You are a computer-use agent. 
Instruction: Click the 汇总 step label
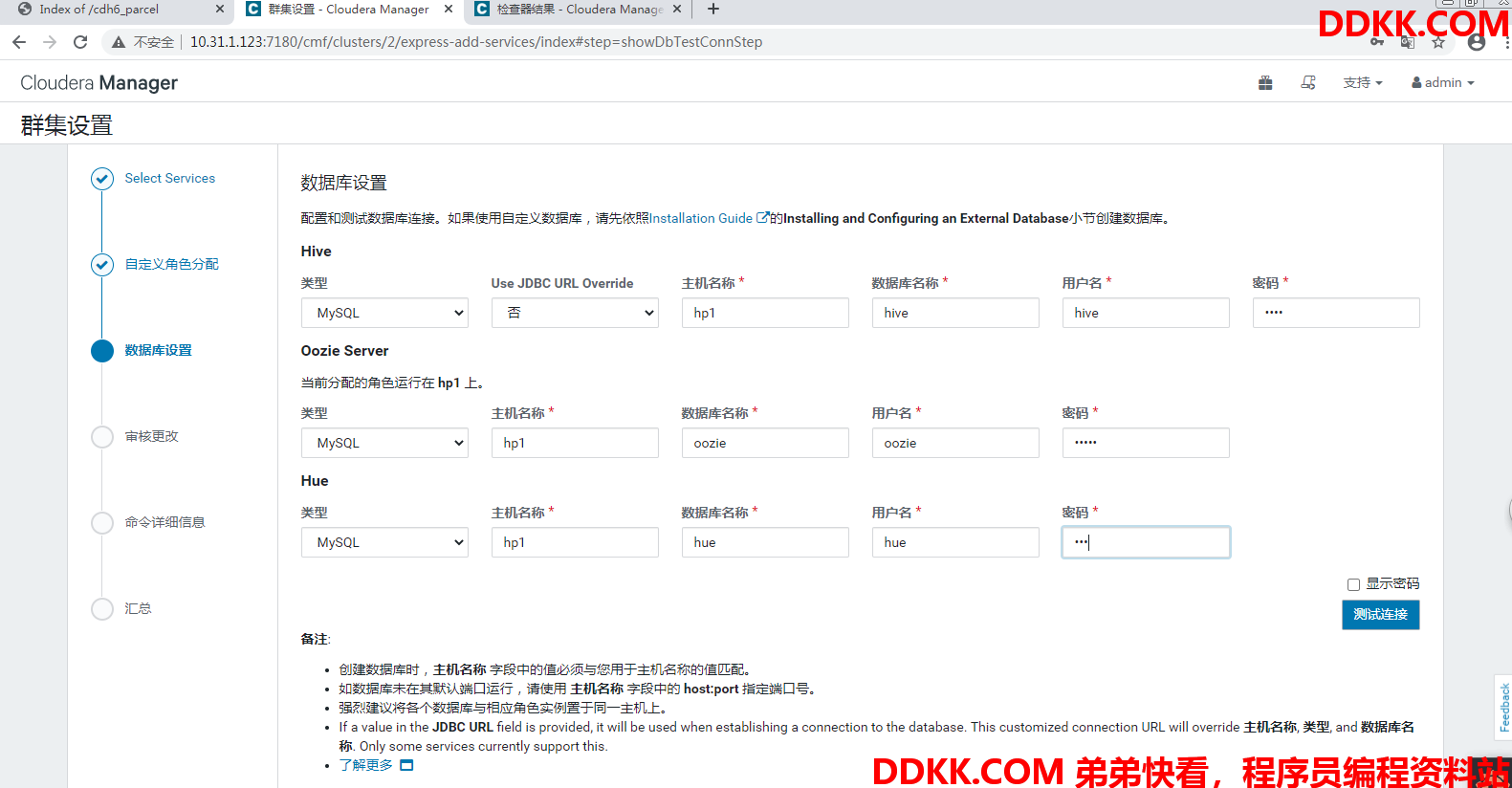[138, 609]
